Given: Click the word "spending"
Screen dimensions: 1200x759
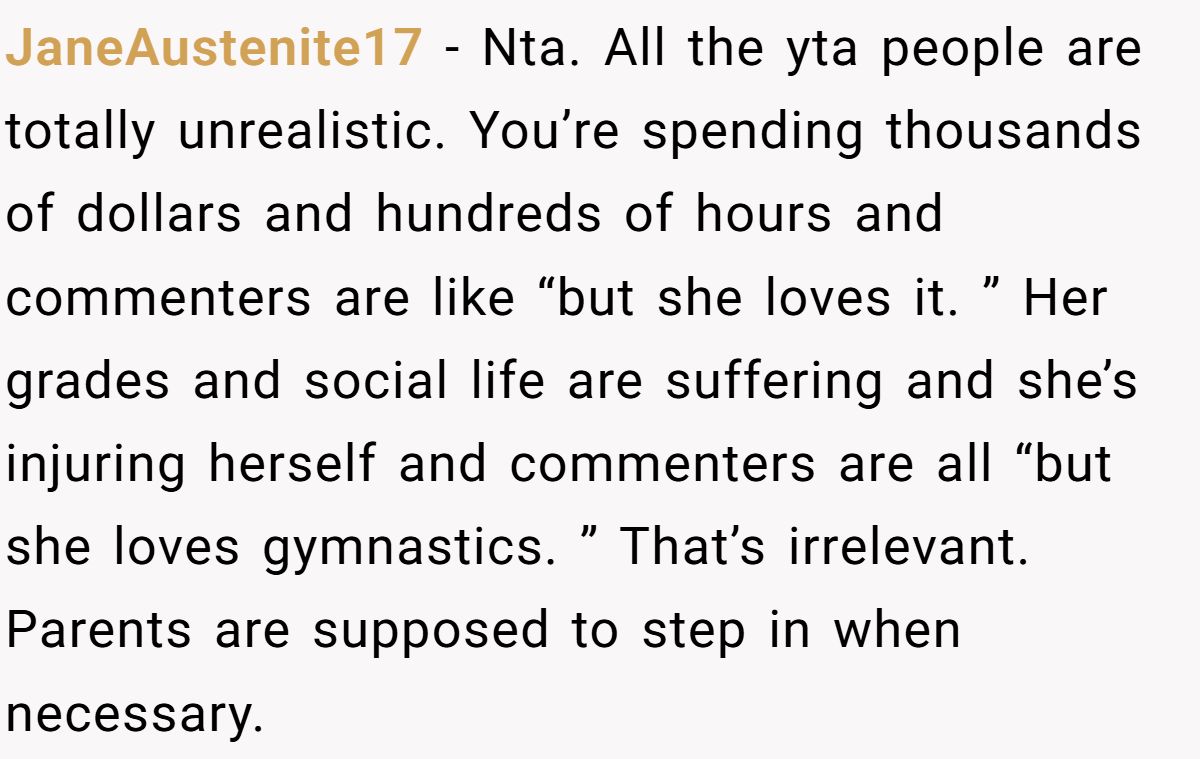Looking at the screenshot, I should tap(752, 131).
